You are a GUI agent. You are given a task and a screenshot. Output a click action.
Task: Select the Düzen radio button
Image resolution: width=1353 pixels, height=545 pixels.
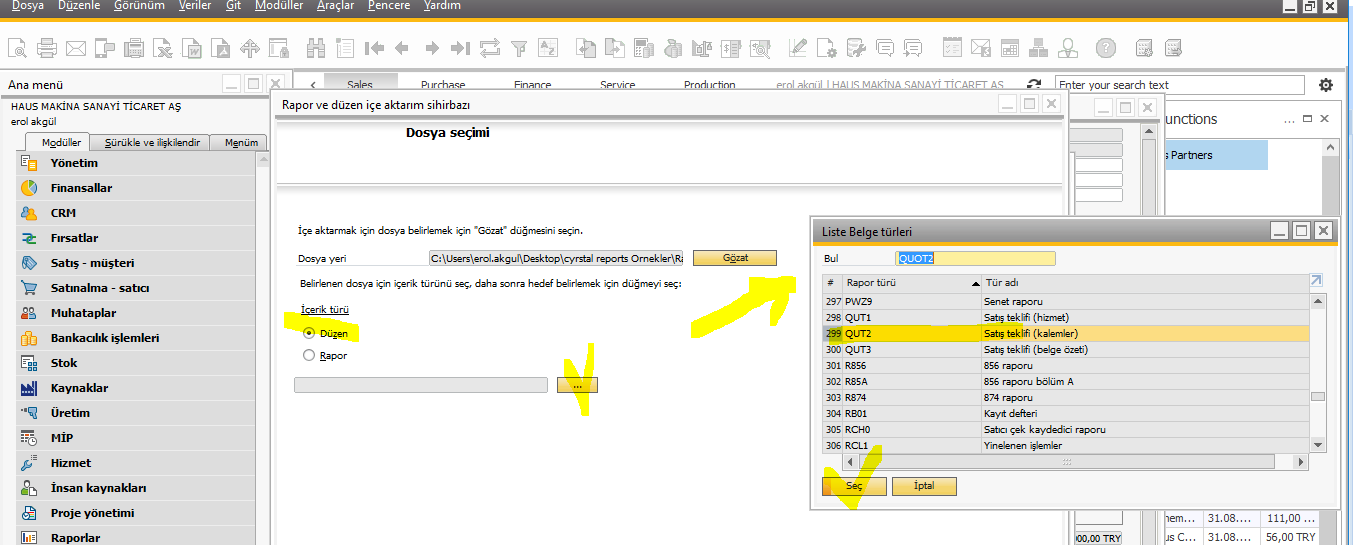(x=309, y=333)
